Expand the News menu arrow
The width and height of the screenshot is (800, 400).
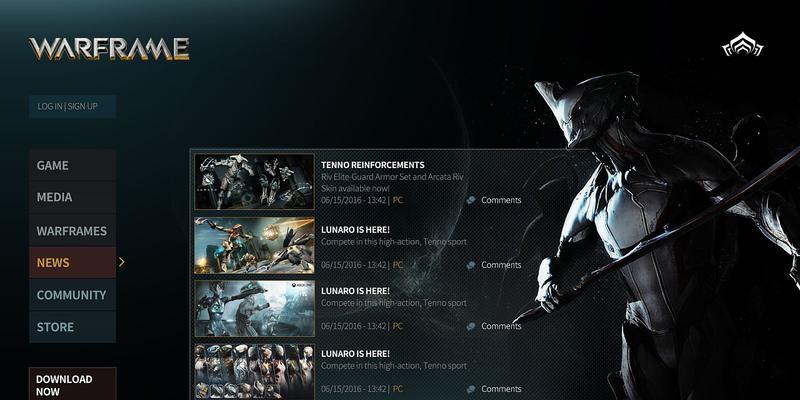[121, 262]
